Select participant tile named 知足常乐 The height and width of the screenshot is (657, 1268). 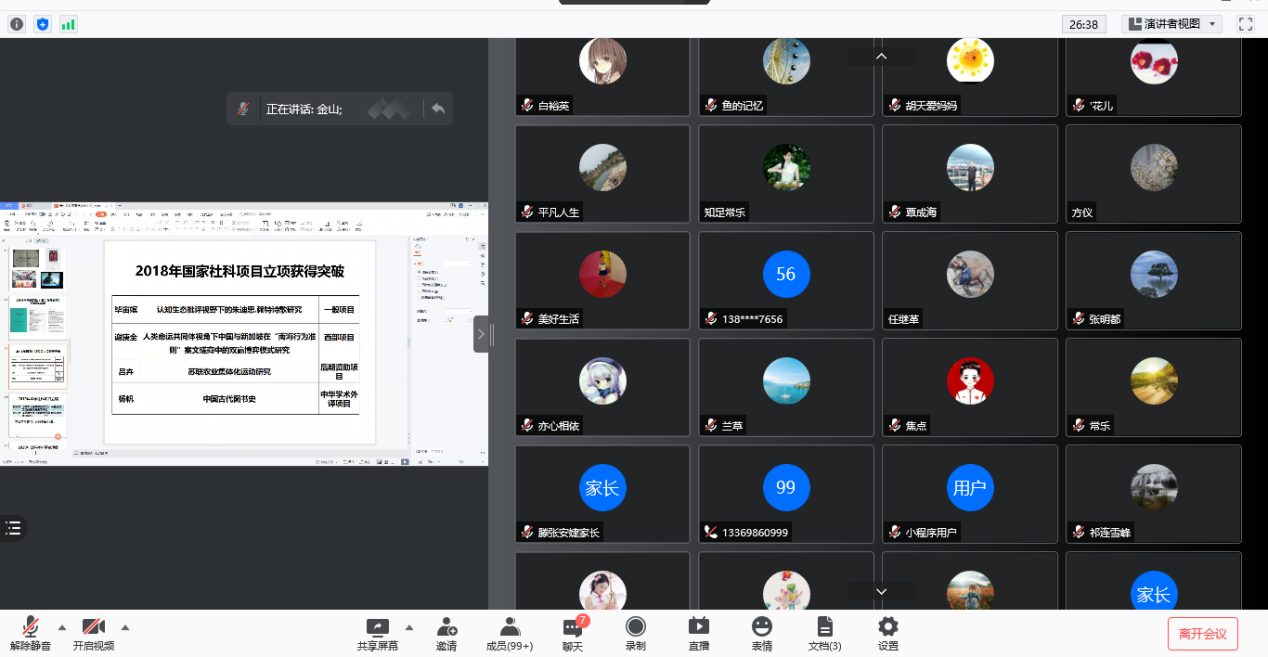(x=786, y=173)
